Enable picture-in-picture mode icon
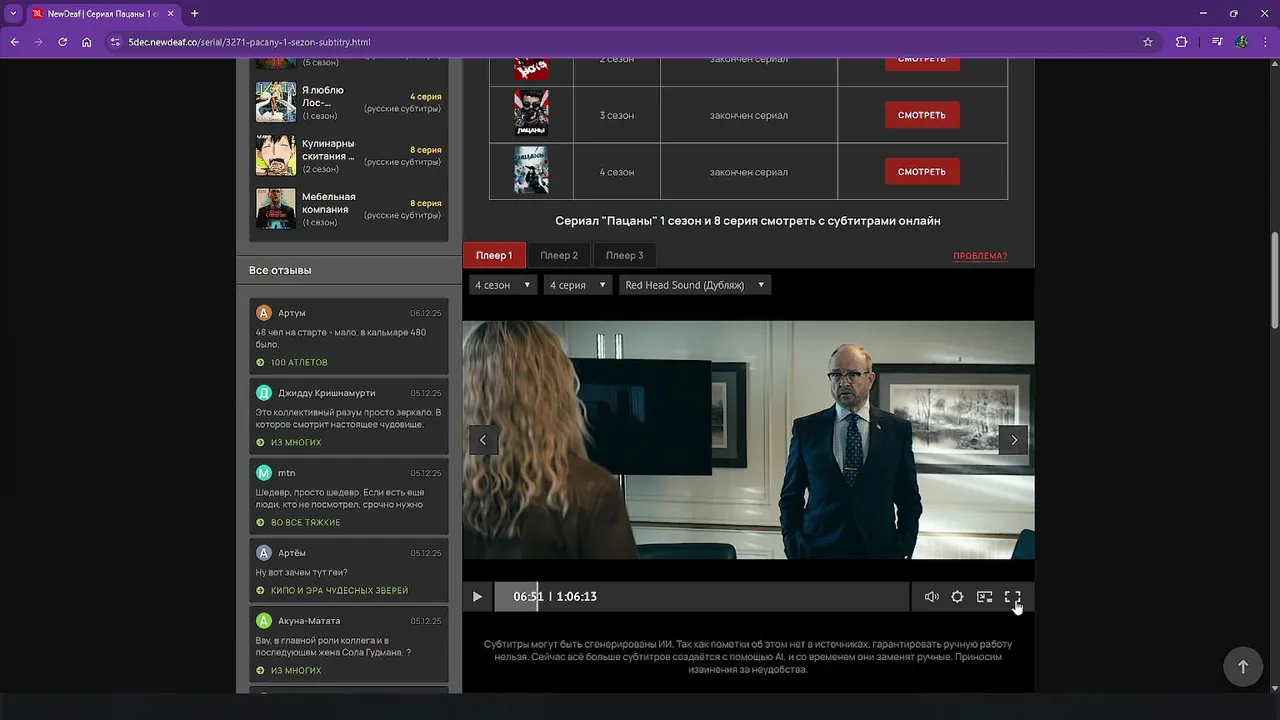1280x720 pixels. 985,597
